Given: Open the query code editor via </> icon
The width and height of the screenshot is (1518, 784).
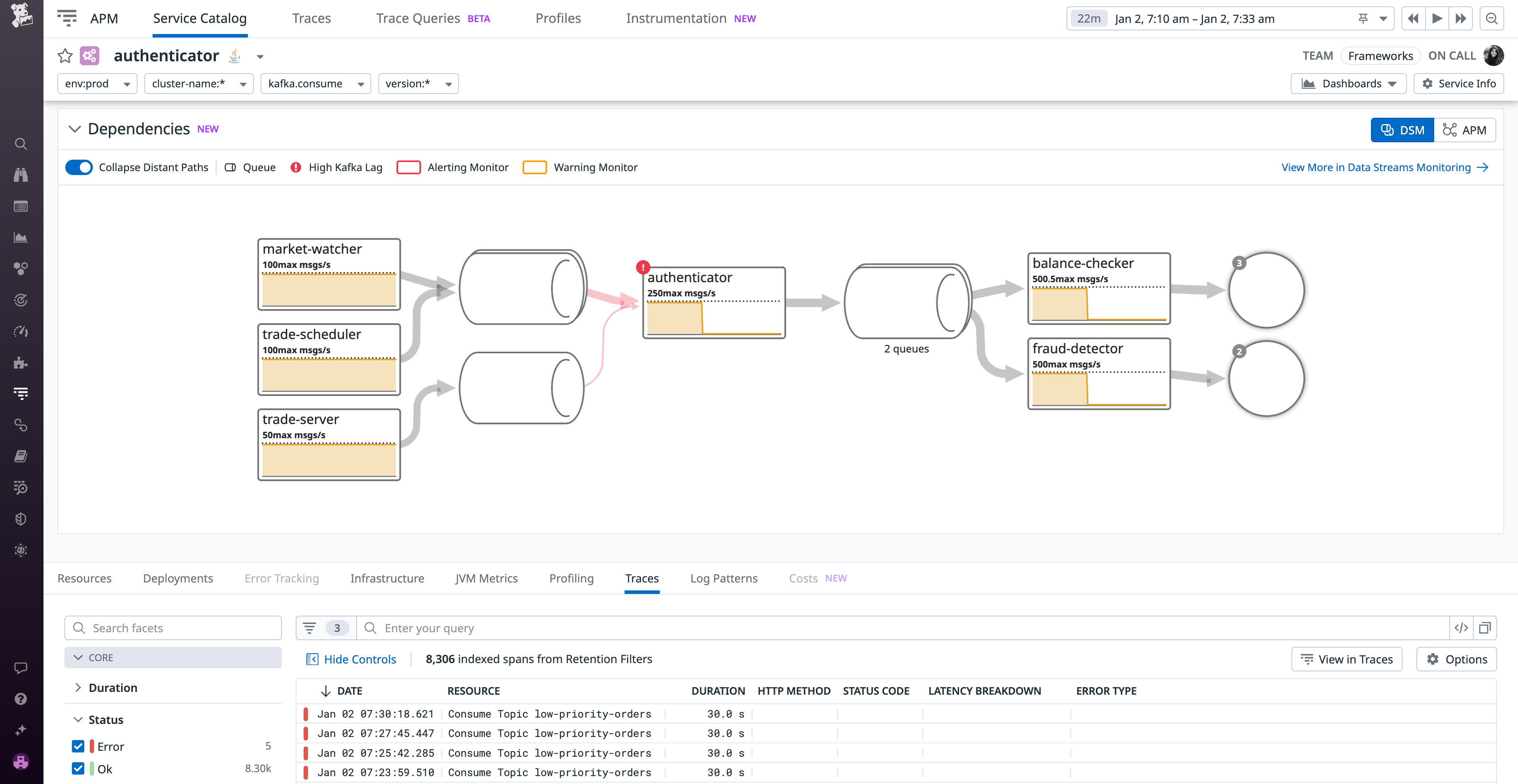Looking at the screenshot, I should pos(1461,628).
